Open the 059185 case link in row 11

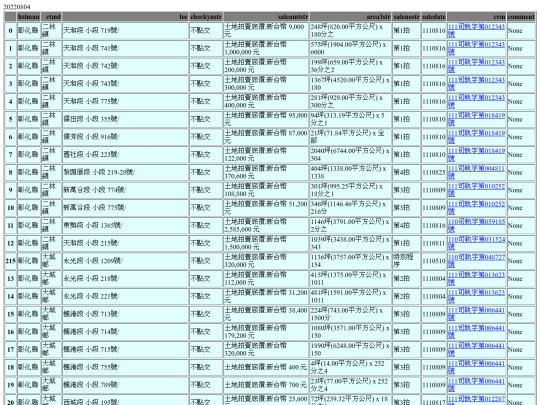(476, 226)
